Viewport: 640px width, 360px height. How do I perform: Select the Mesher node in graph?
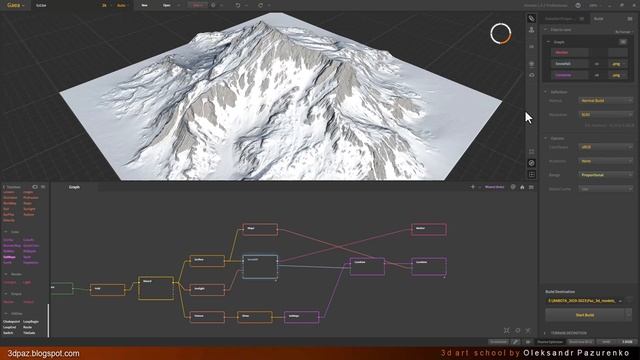click(429, 229)
